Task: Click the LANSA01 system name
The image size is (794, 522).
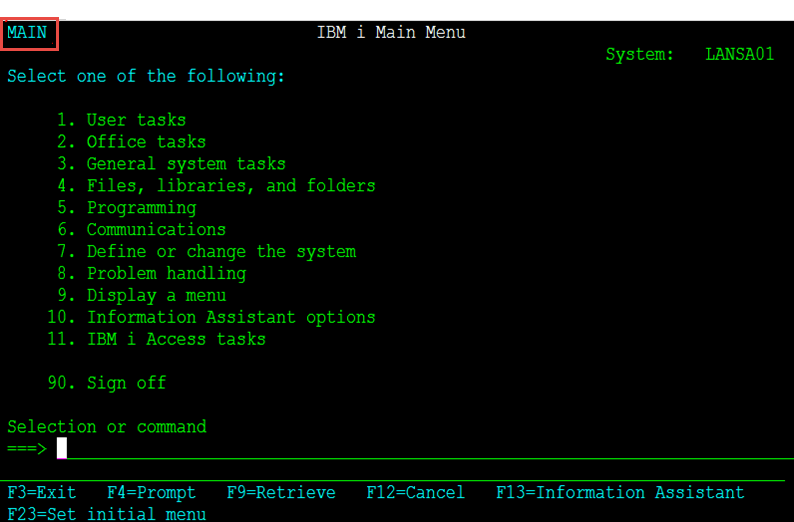Action: coord(739,54)
